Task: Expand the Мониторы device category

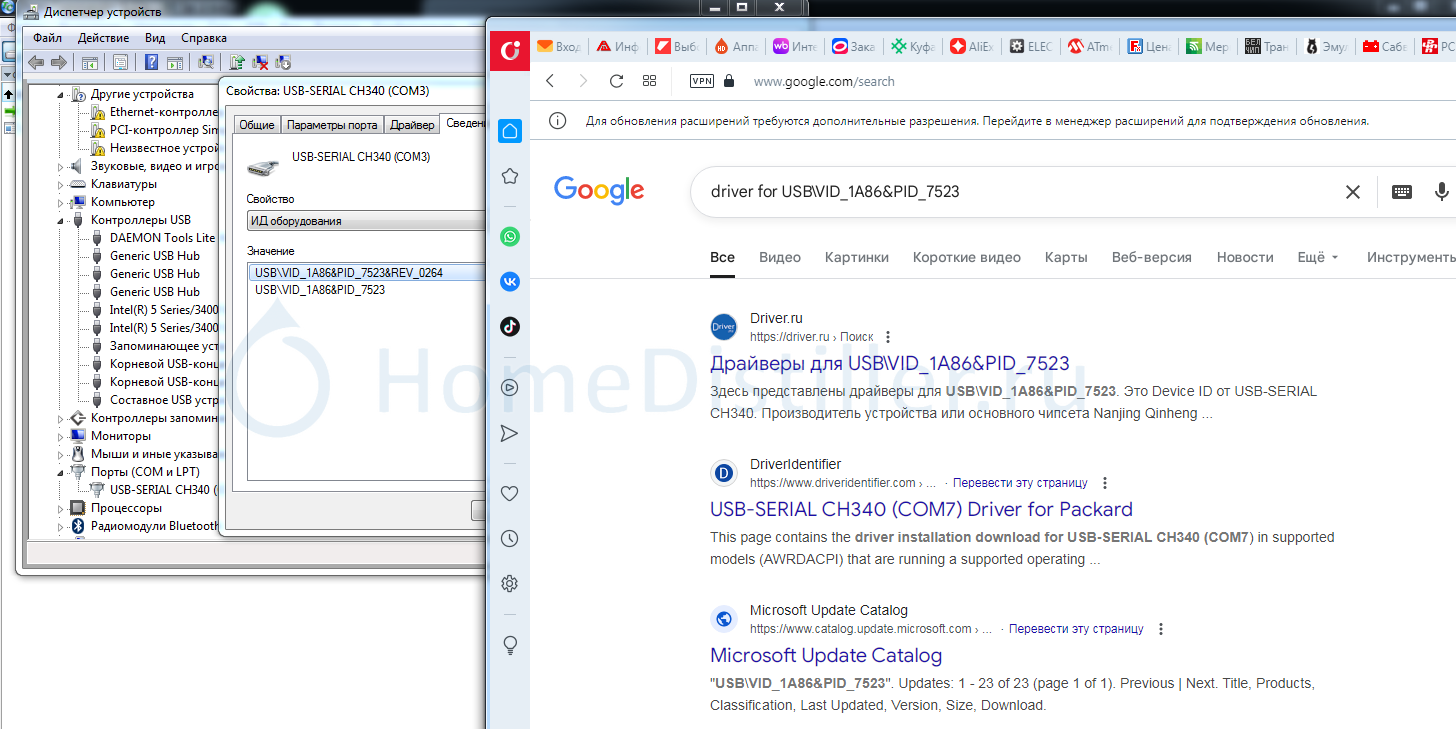Action: click(x=61, y=436)
